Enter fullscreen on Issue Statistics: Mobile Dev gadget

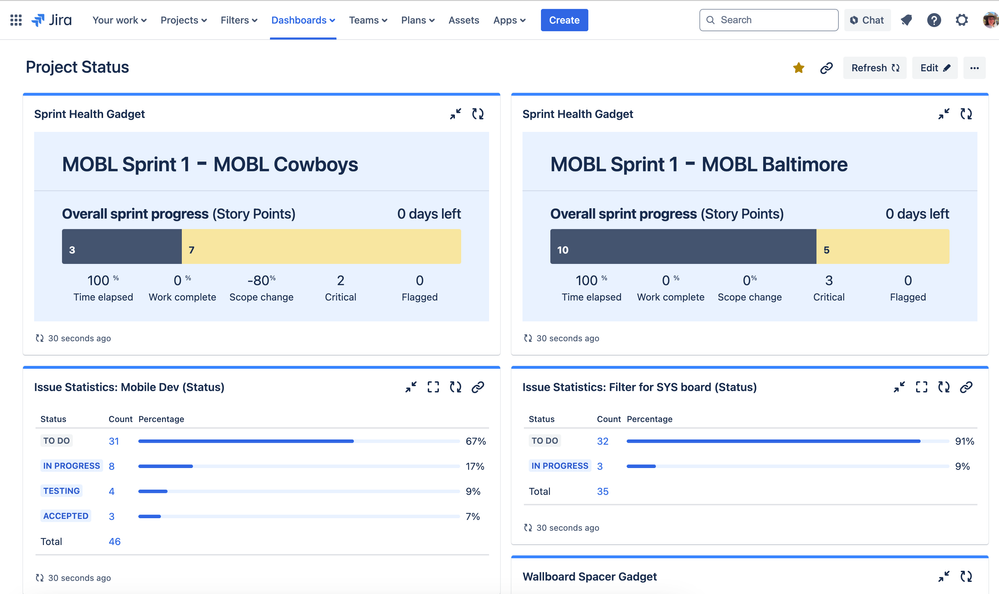[x=433, y=387]
